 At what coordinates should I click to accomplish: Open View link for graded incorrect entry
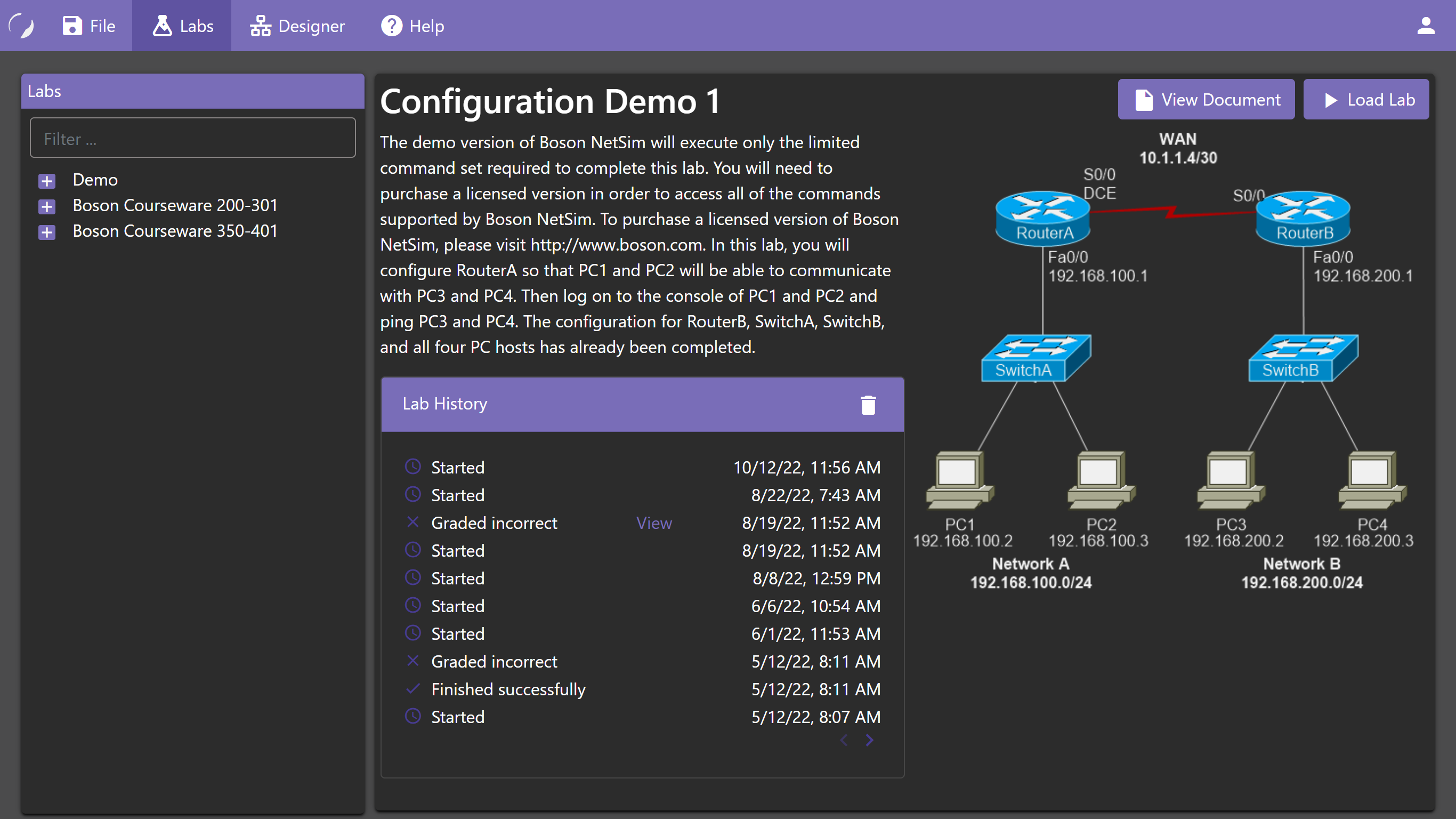pyautogui.click(x=654, y=523)
